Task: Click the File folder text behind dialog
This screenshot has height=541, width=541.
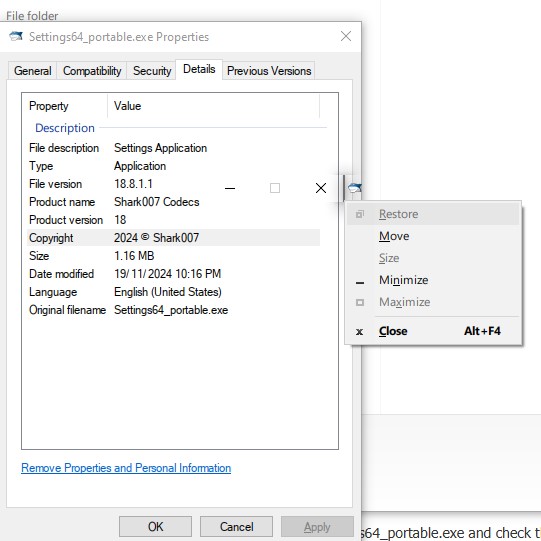Action: pos(32,16)
